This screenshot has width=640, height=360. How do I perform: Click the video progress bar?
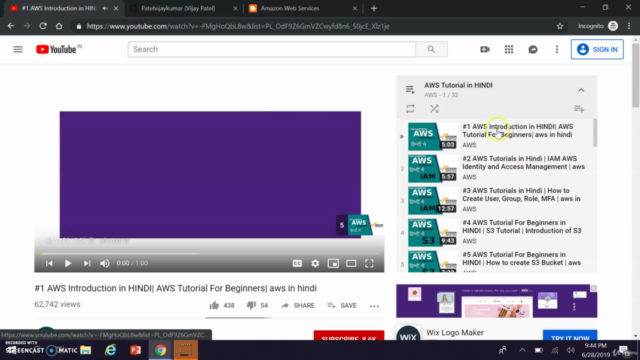click(209, 253)
